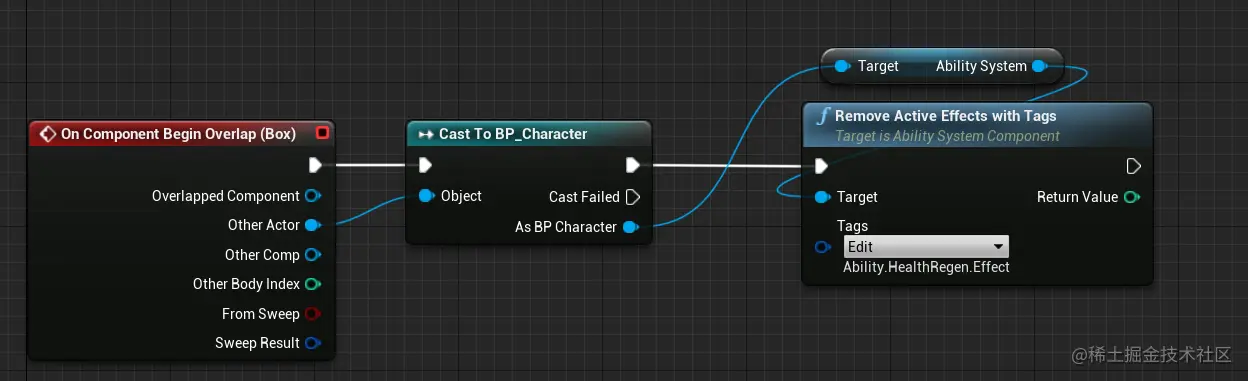Image resolution: width=1248 pixels, height=381 pixels.
Task: Click the Other Body Index green pin
Action: 312,284
